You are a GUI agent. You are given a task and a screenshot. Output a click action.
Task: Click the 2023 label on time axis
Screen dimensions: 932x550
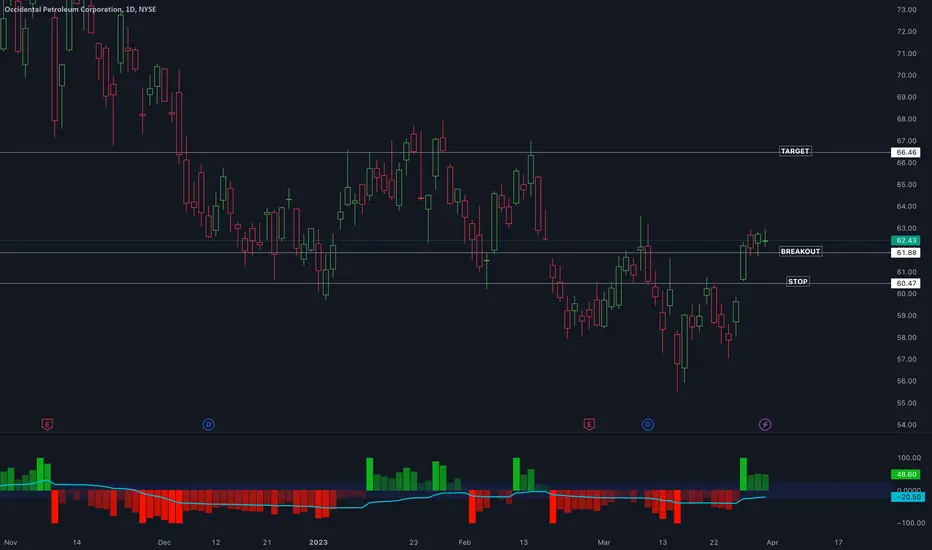click(x=318, y=542)
